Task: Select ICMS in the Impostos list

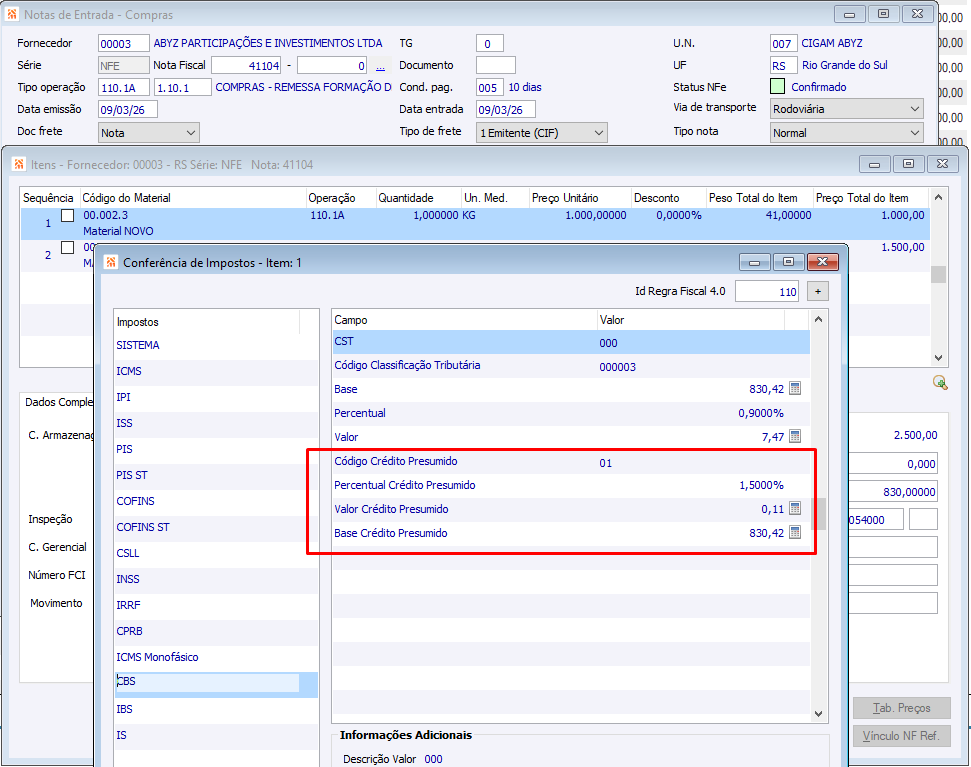Action: click(129, 371)
